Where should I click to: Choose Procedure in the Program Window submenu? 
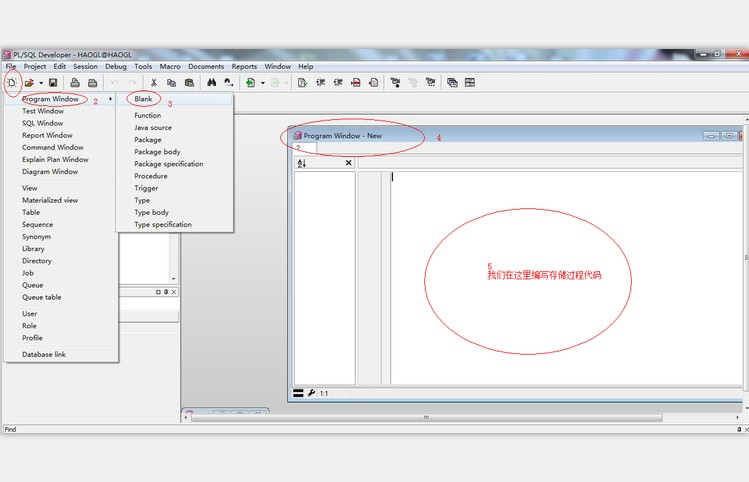coord(151,176)
